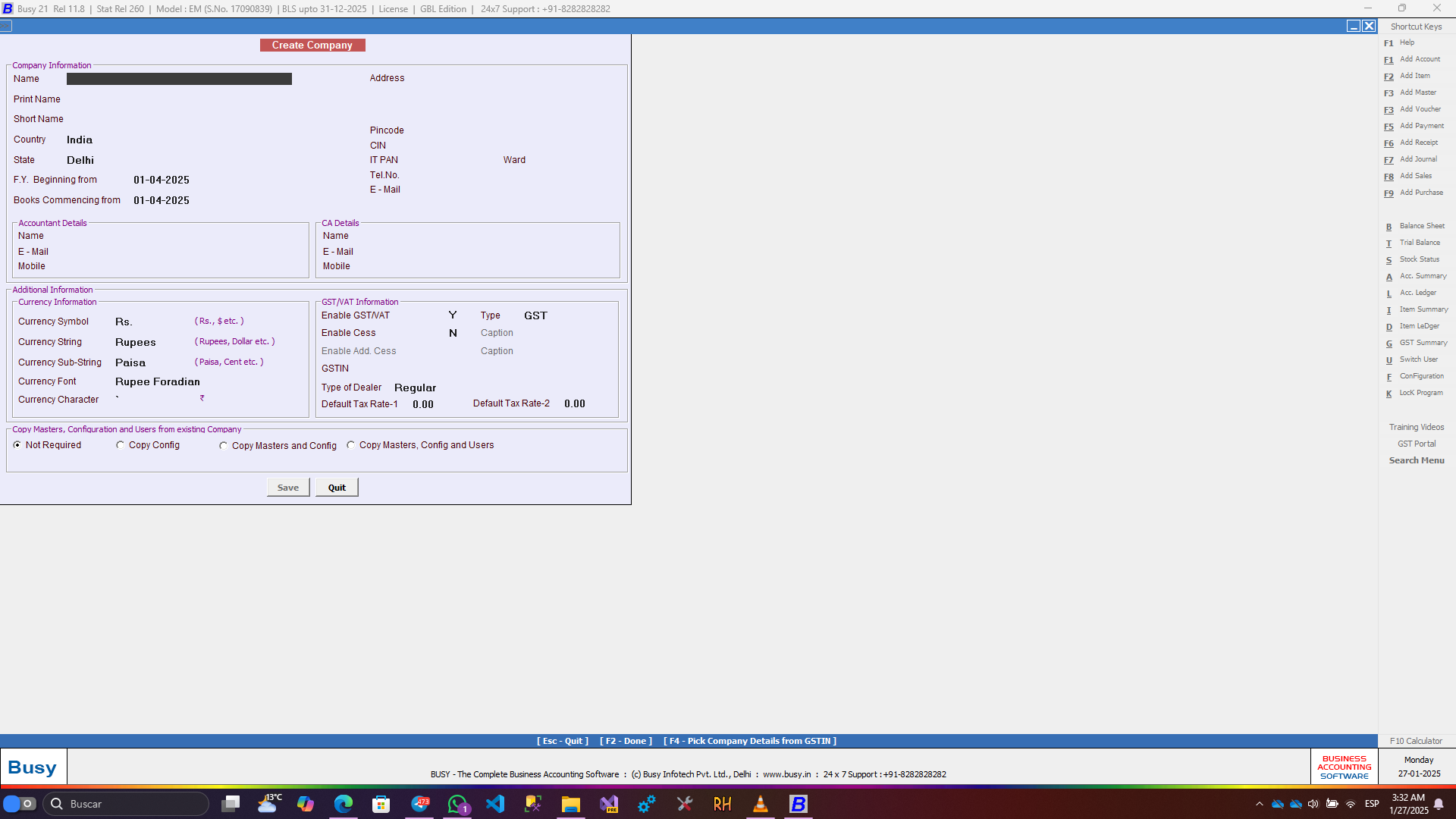Click the State field showing Delhi
This screenshot has width=1456, height=819.
pyautogui.click(x=80, y=160)
